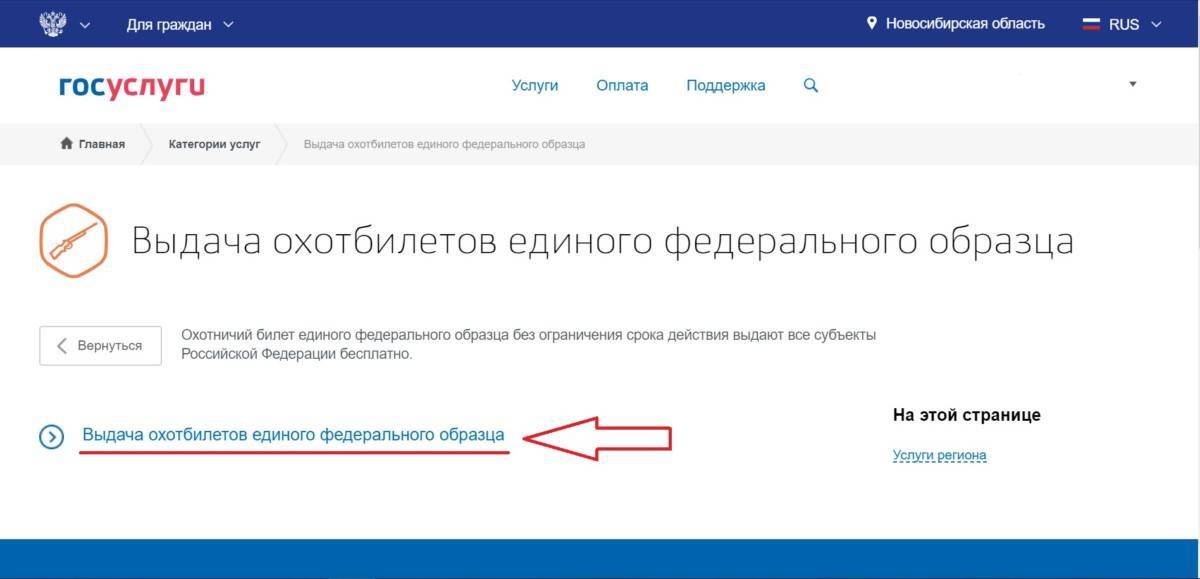
Task: Jump to Услуги региона link
Action: click(939, 455)
